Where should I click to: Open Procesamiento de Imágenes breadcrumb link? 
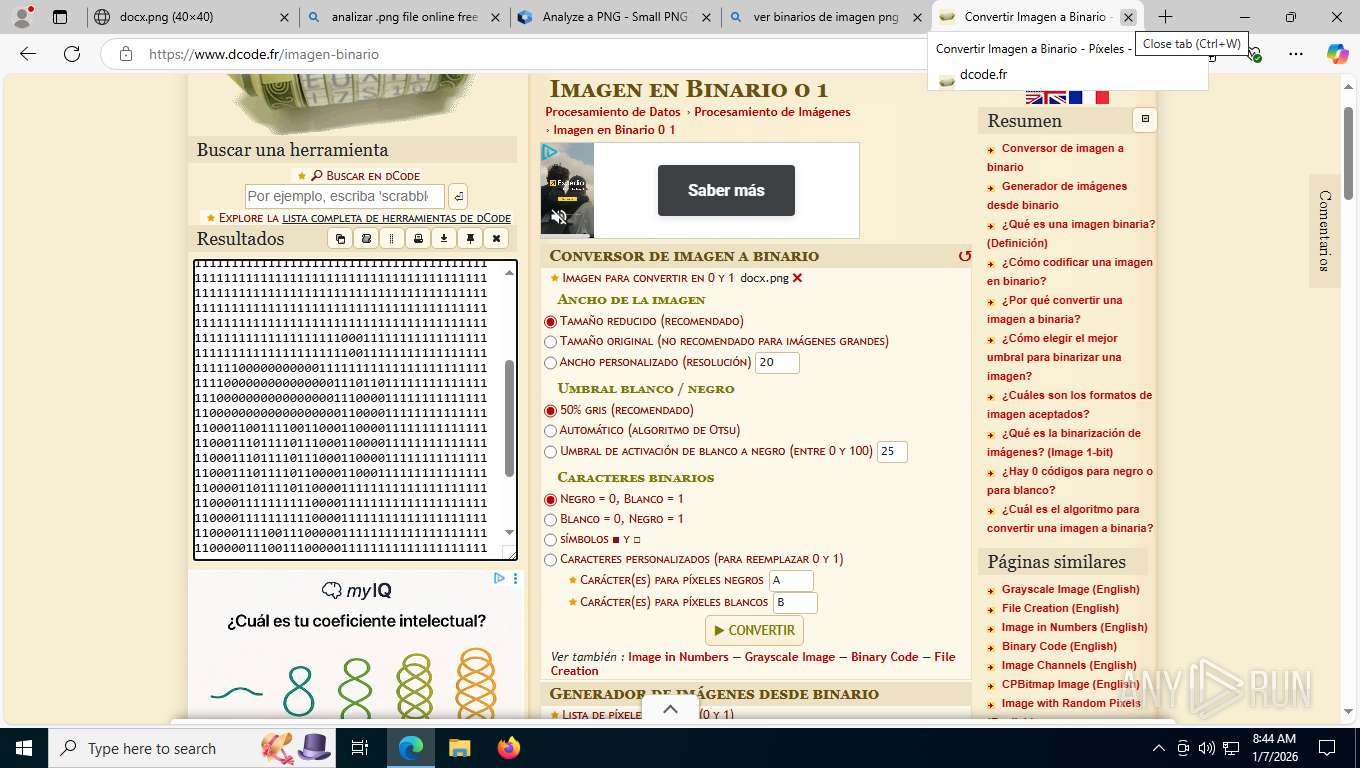(772, 112)
